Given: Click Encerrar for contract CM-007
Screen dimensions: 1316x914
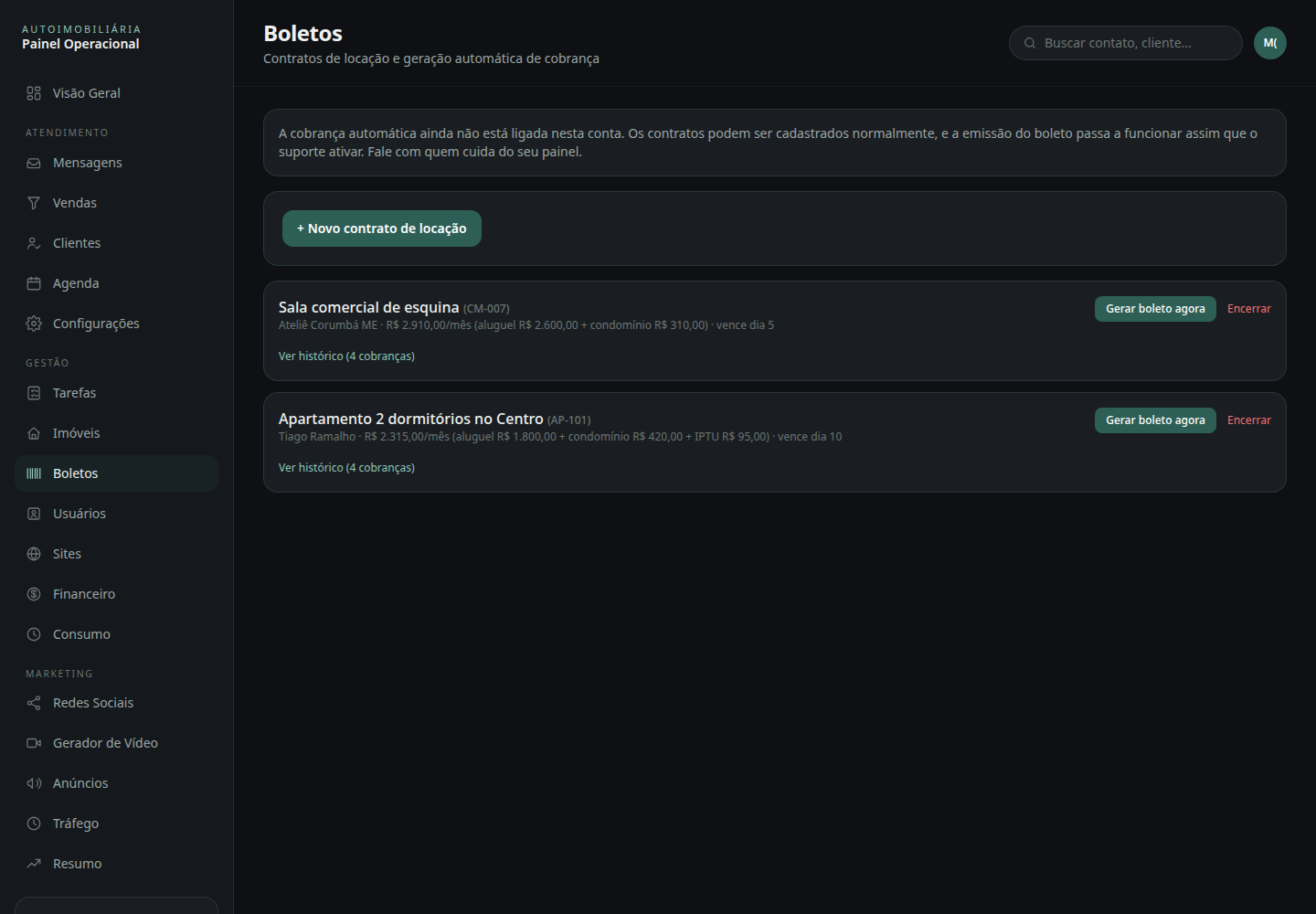Looking at the screenshot, I should (1249, 309).
